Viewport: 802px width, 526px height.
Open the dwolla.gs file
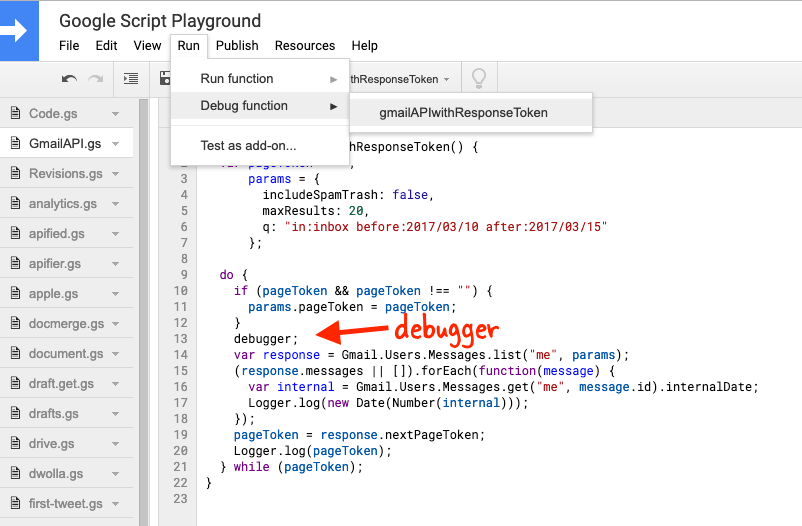[x=56, y=474]
